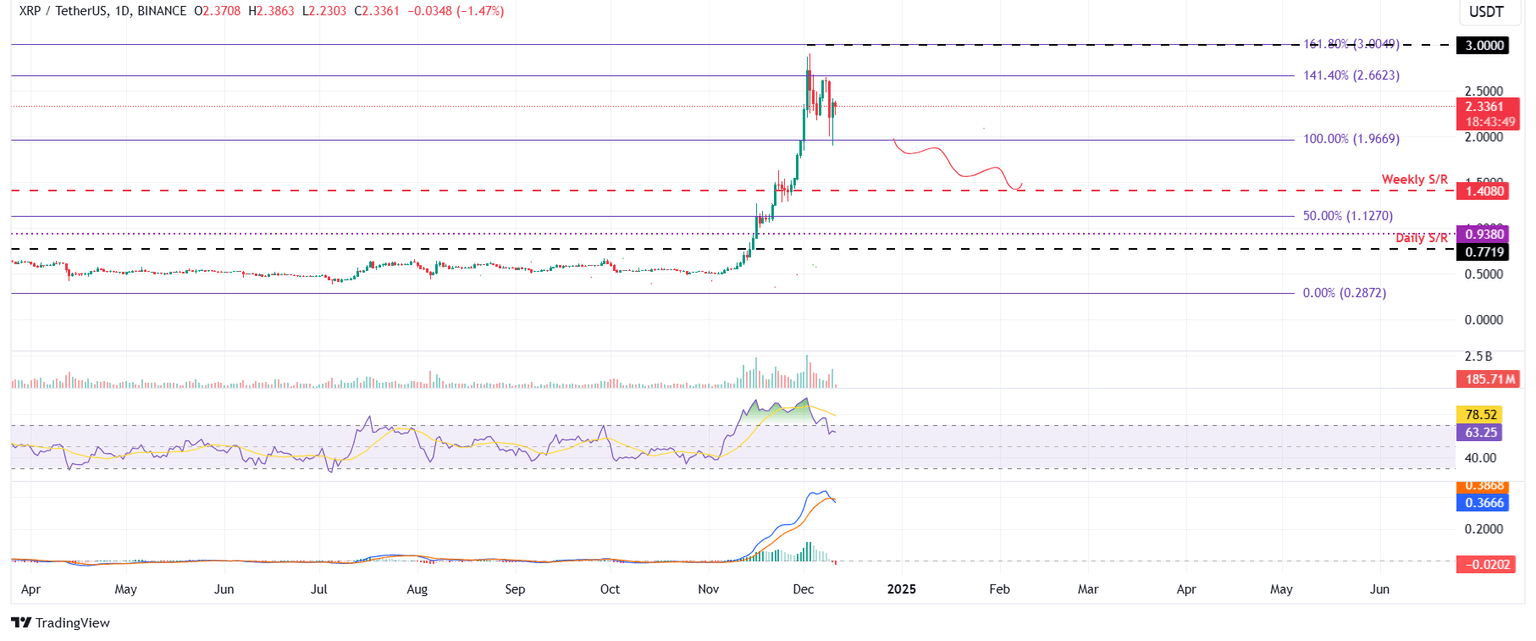
Task: Click the USDT currency button
Action: point(1487,12)
